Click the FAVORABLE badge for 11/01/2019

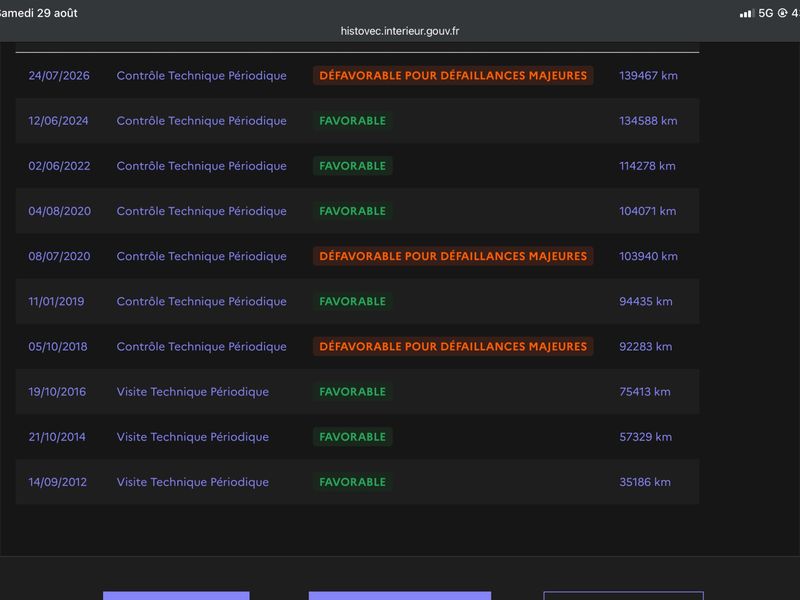pyautogui.click(x=353, y=302)
